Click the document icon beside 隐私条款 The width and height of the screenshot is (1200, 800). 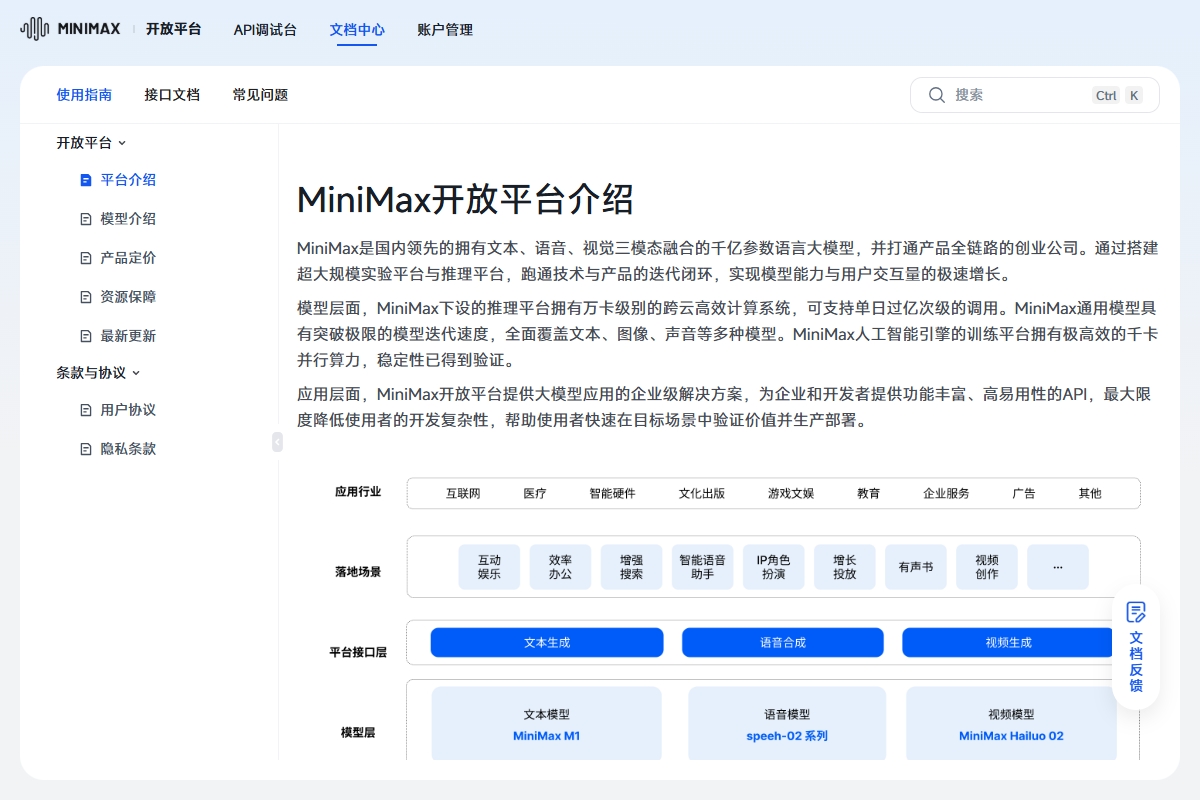[85, 448]
